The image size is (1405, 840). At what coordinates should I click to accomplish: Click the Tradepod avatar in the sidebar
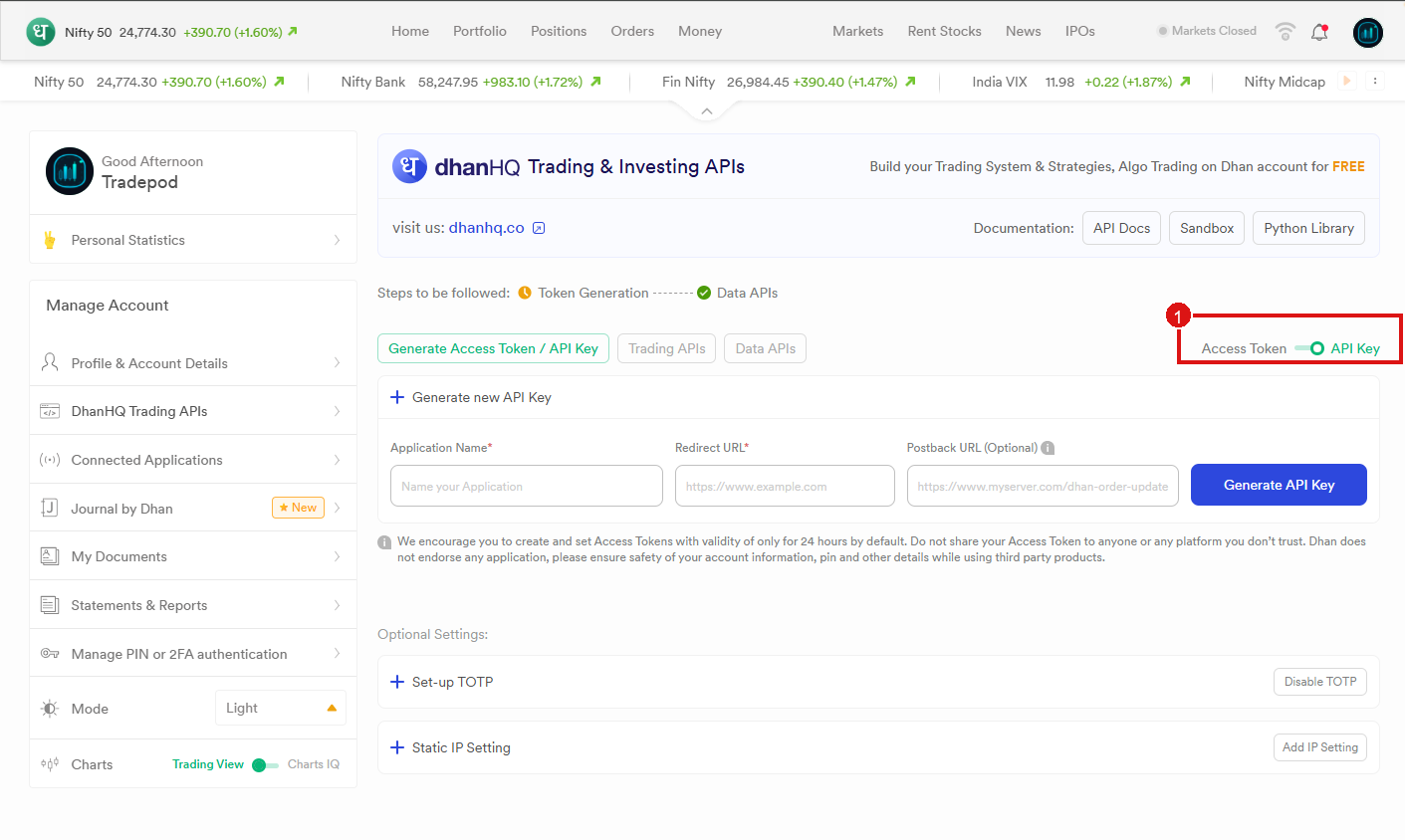(x=70, y=171)
